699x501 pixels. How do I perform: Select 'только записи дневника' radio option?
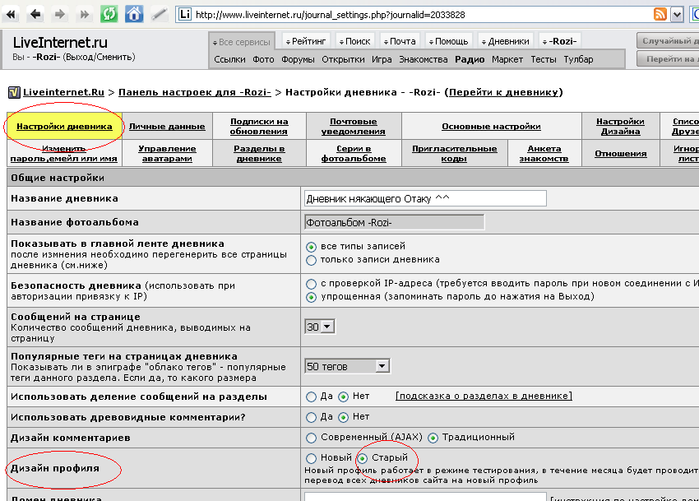(311, 260)
